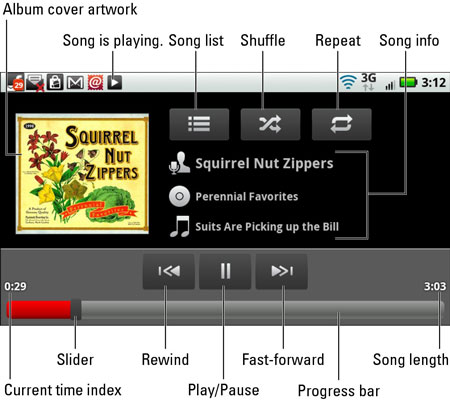Tap the artist name Squirrel Nut Zippers
The height and width of the screenshot is (400, 450).
(x=264, y=163)
